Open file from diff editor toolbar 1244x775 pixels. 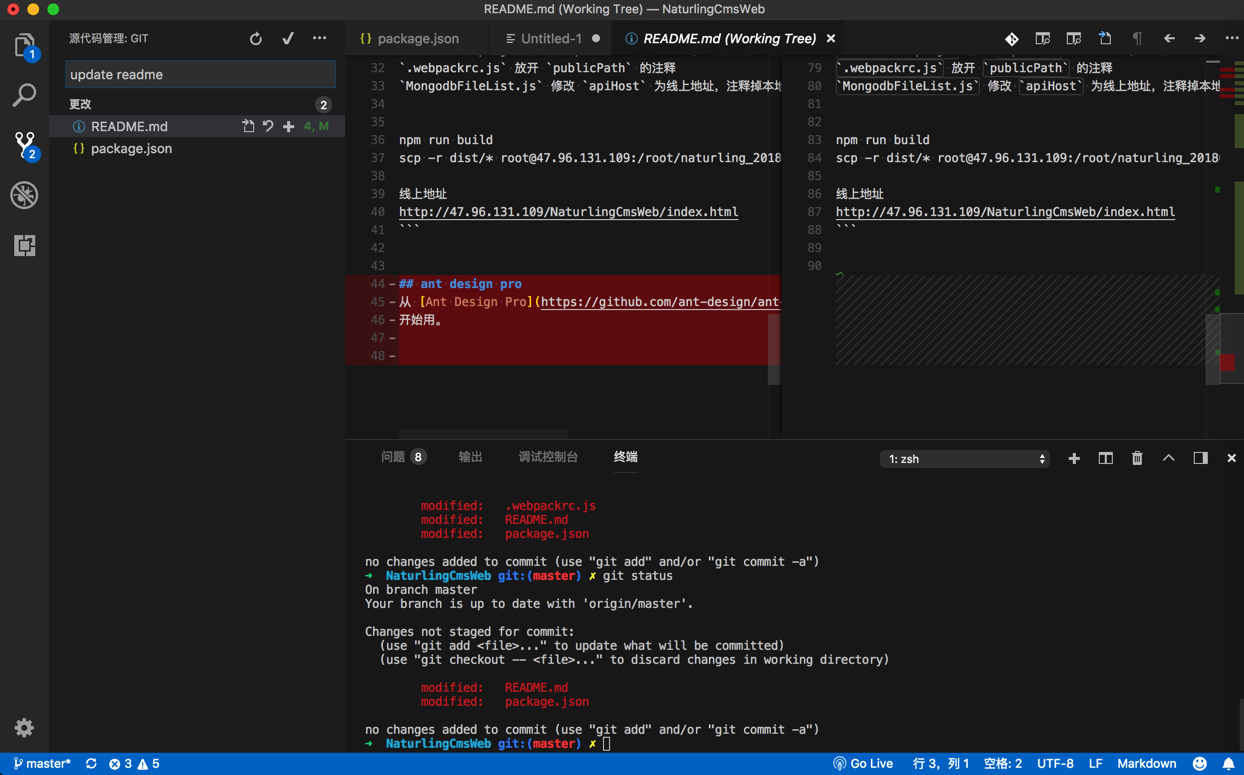click(1105, 39)
